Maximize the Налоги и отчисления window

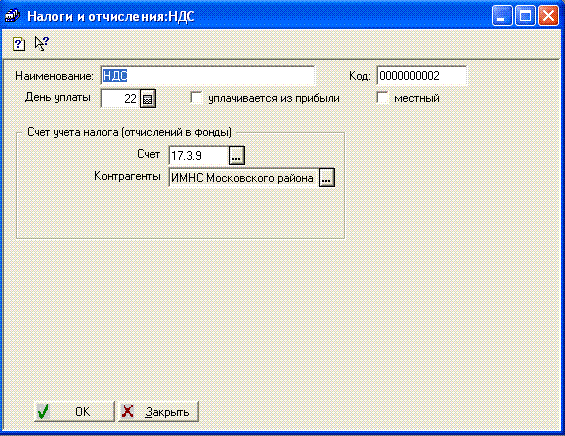coord(525,16)
